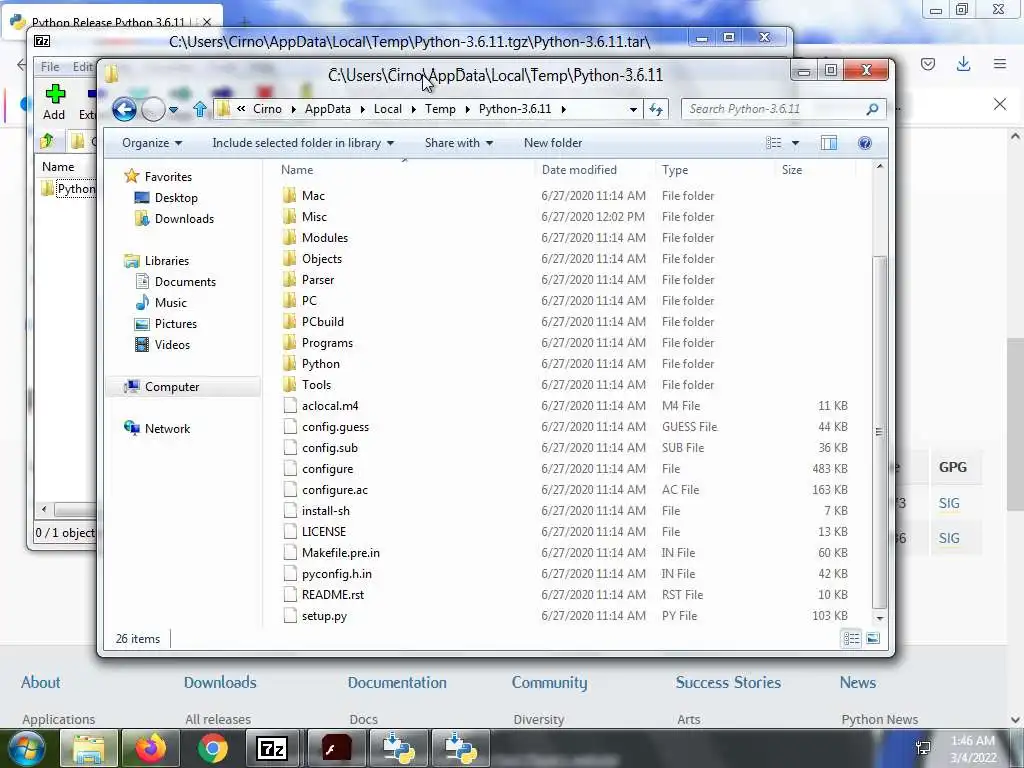The width and height of the screenshot is (1024, 768).
Task: Open recent locations dropdown beside navigation arrows
Action: (174, 110)
